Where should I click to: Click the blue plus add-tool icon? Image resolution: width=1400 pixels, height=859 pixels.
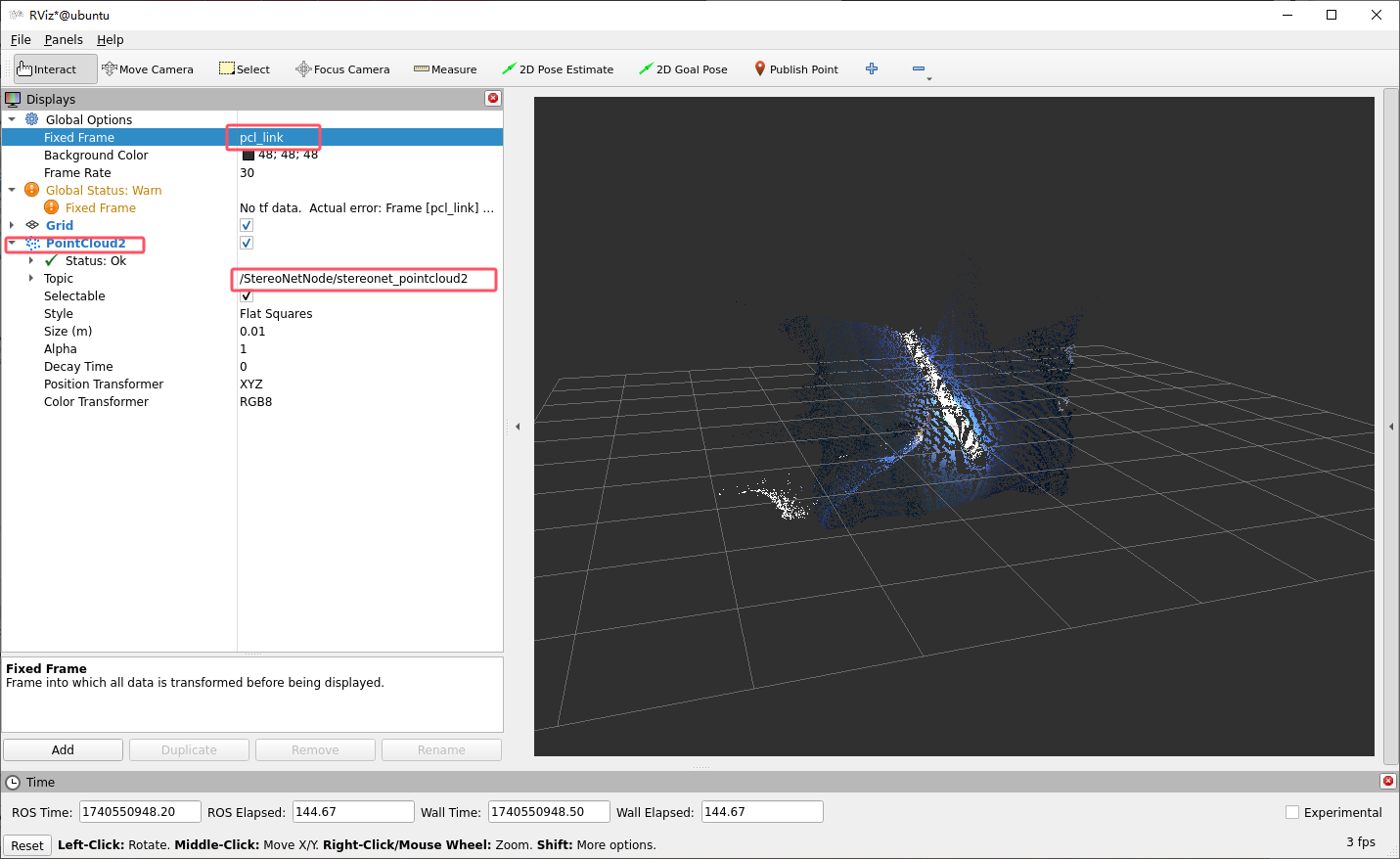coord(872,68)
